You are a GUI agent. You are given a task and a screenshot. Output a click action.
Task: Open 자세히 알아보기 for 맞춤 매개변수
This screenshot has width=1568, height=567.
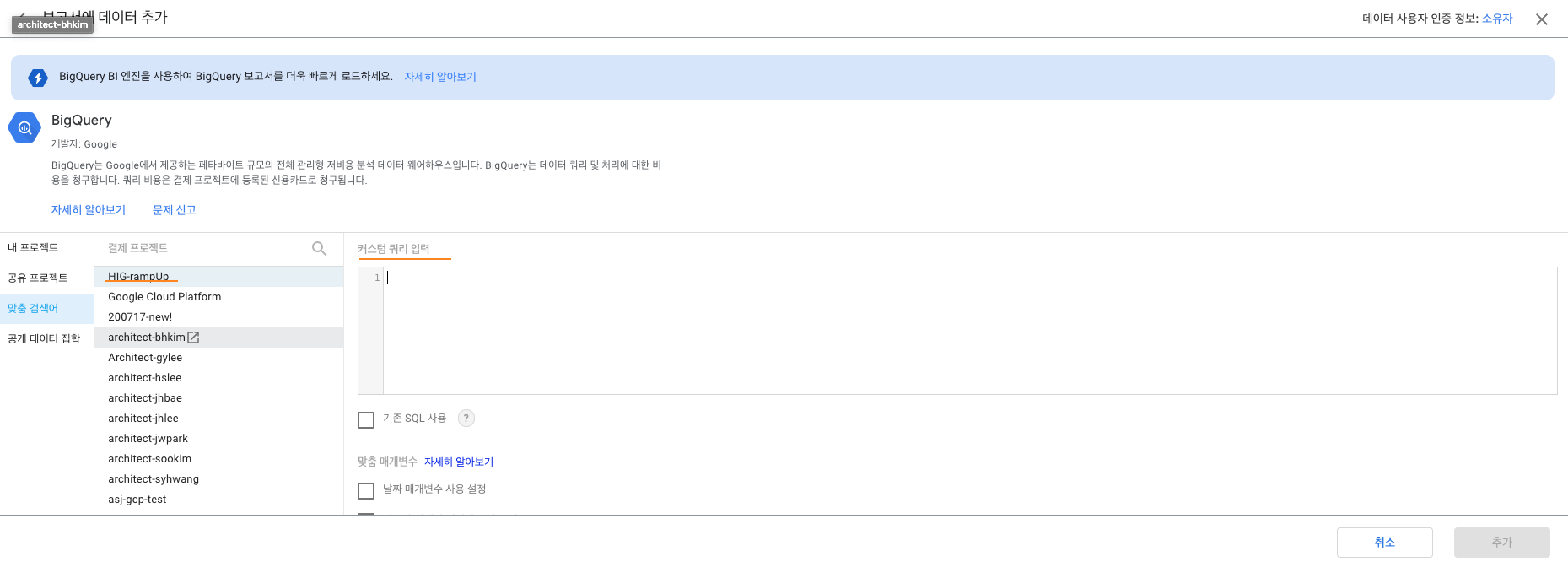click(459, 462)
